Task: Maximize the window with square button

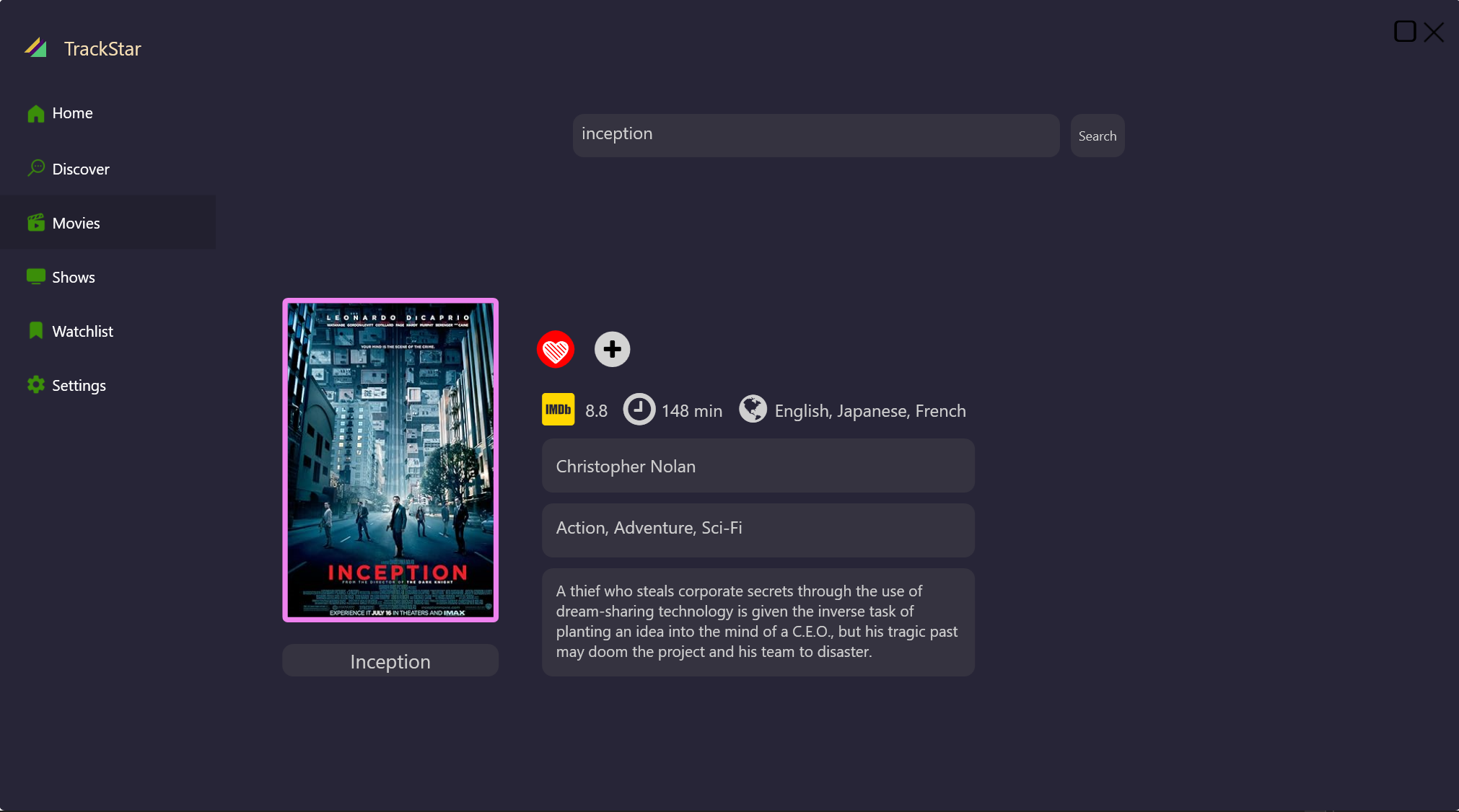Action: [1404, 32]
